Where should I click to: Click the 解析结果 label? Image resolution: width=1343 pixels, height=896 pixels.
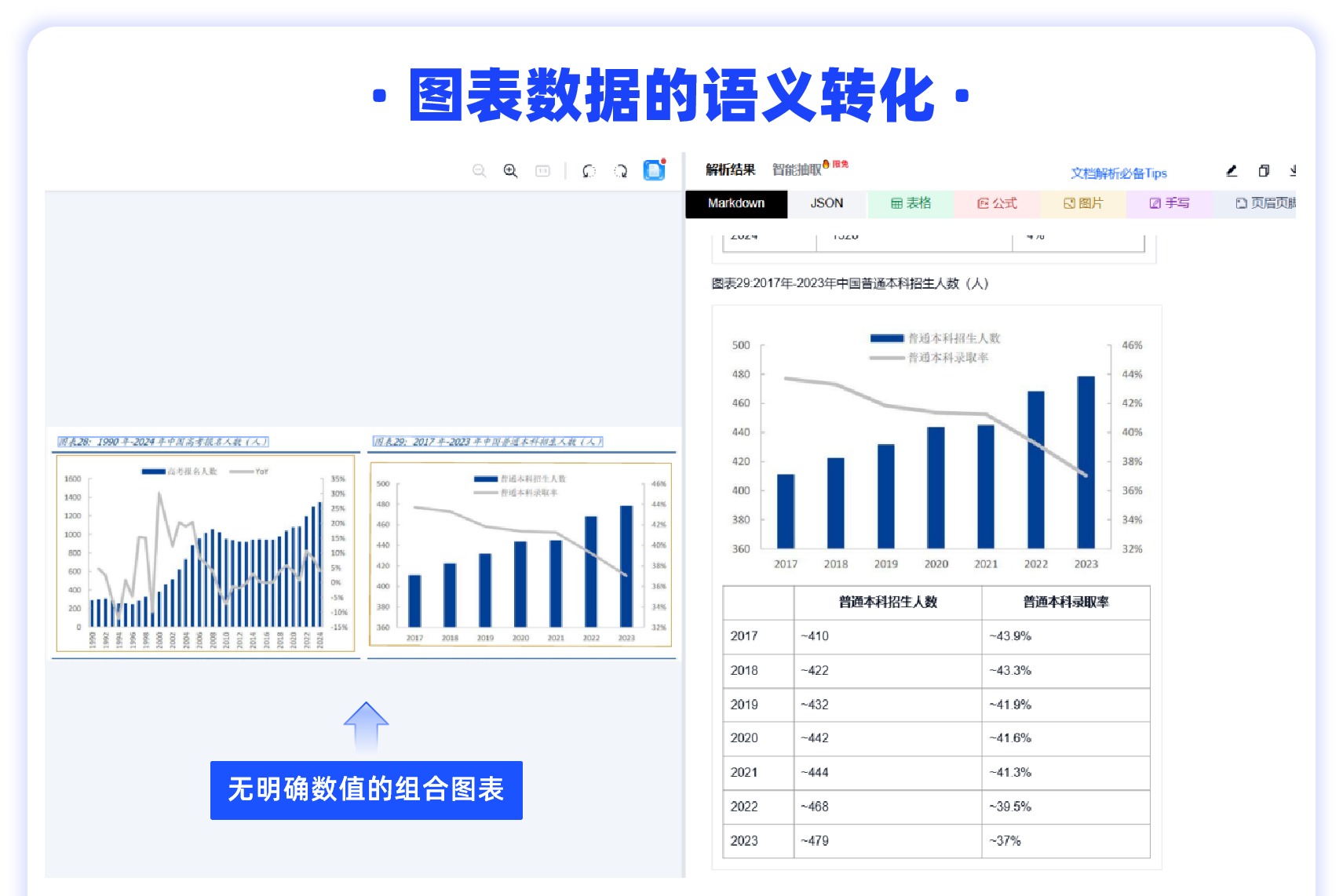tap(730, 166)
